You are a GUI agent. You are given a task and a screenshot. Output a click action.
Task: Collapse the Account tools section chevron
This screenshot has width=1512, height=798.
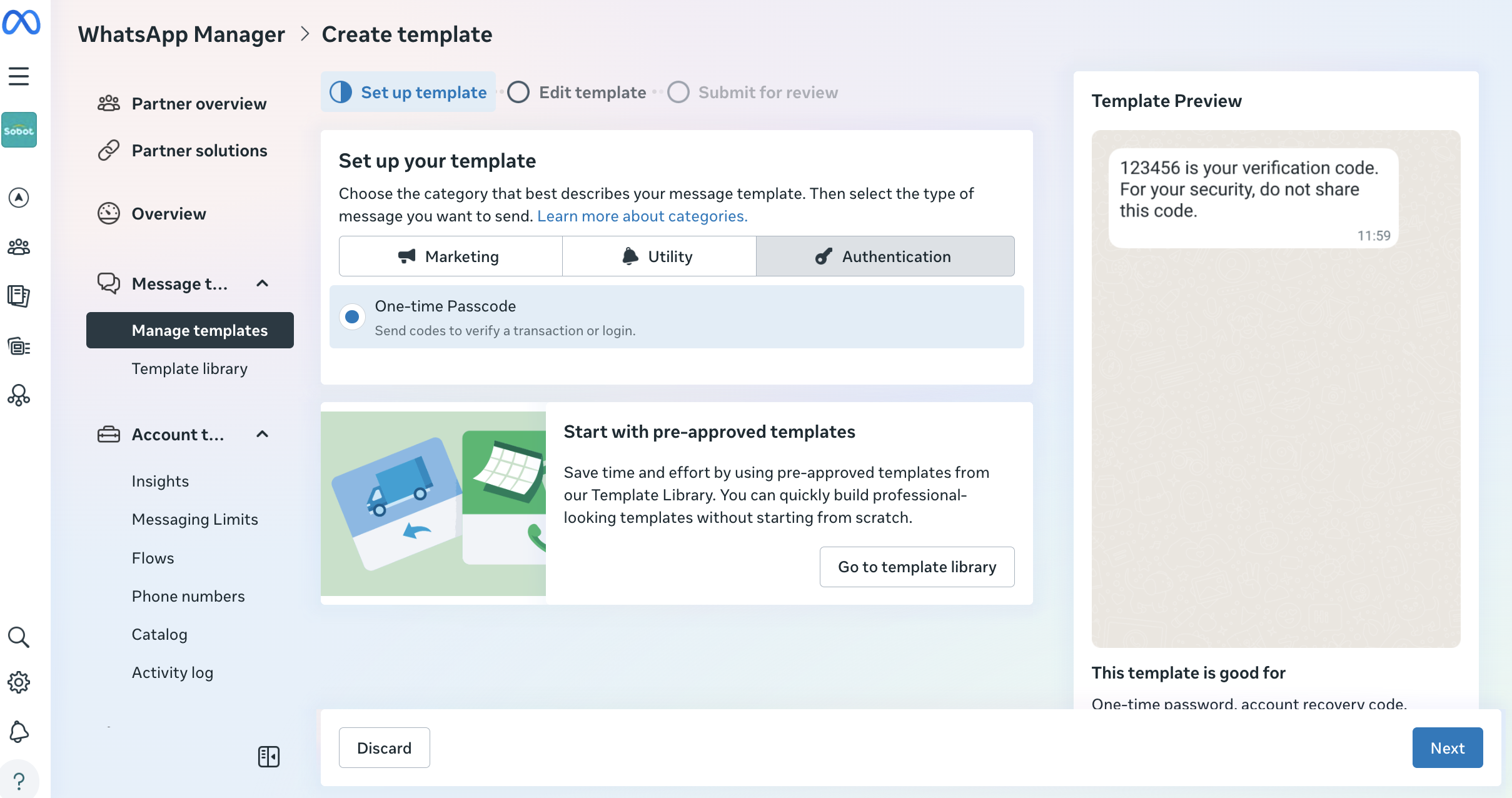pyautogui.click(x=263, y=435)
